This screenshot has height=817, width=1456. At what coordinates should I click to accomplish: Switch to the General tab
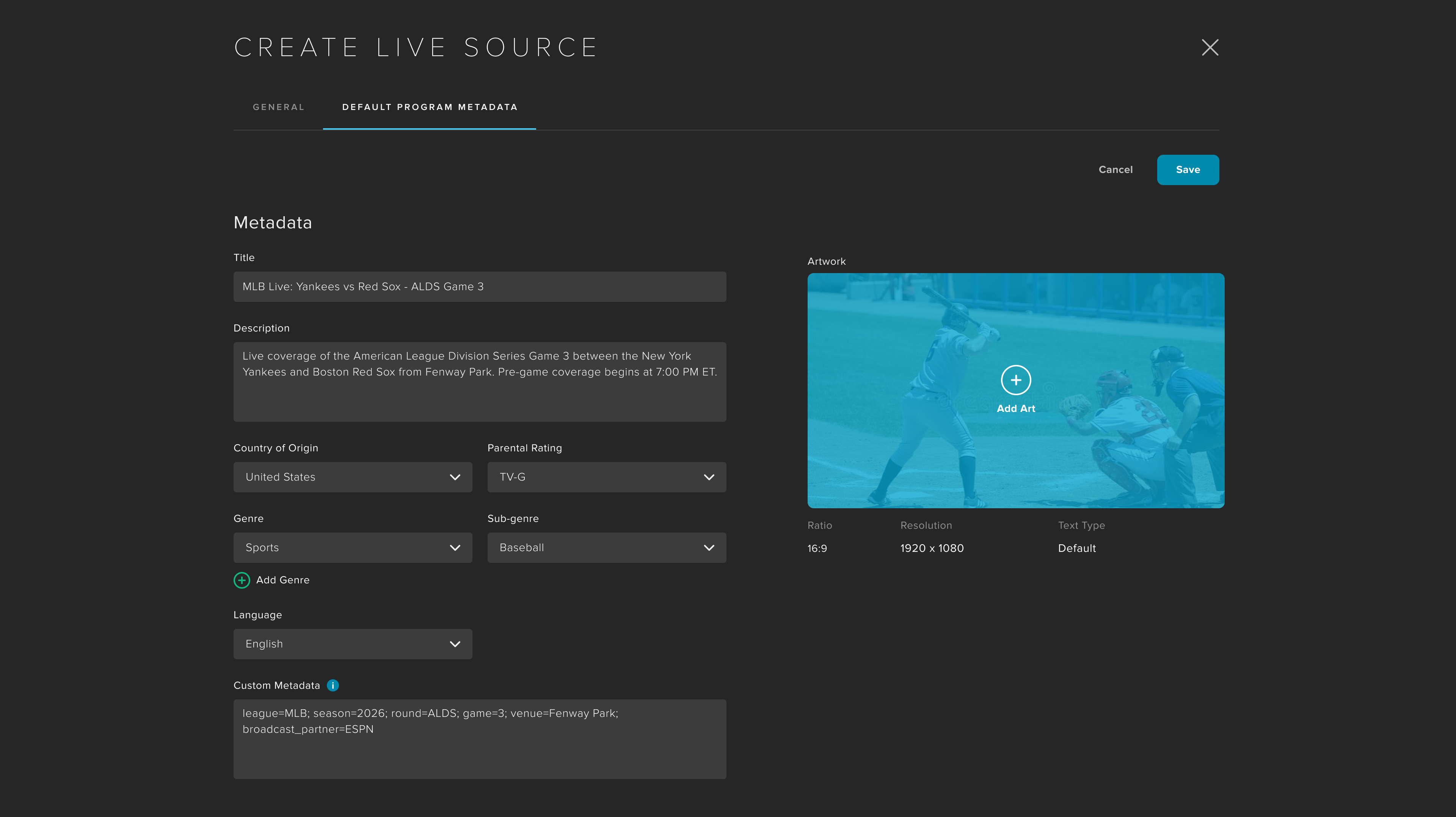point(278,107)
